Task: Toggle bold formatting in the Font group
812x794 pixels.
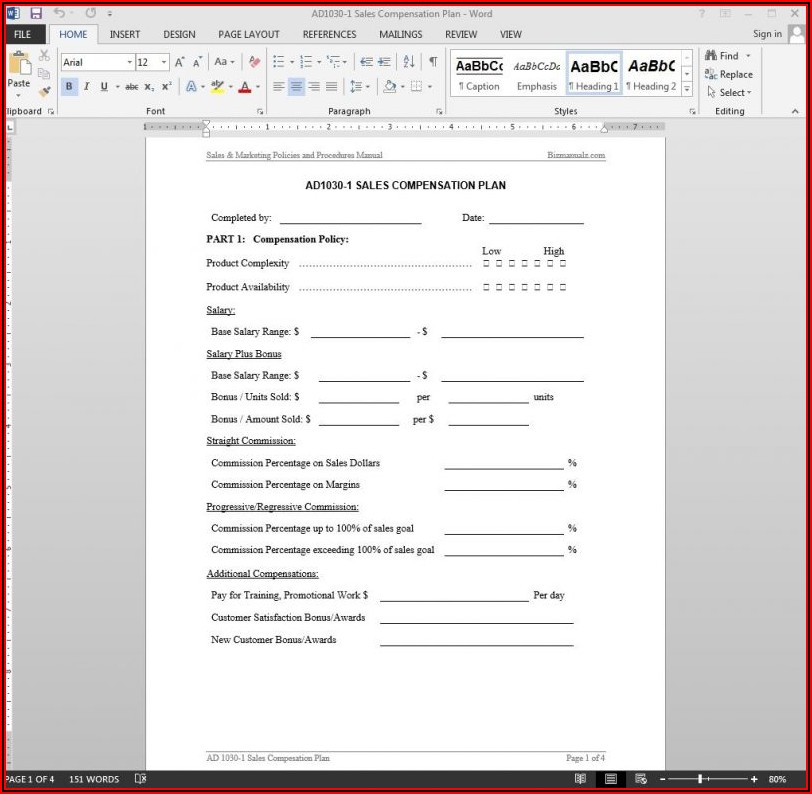Action: [69, 87]
